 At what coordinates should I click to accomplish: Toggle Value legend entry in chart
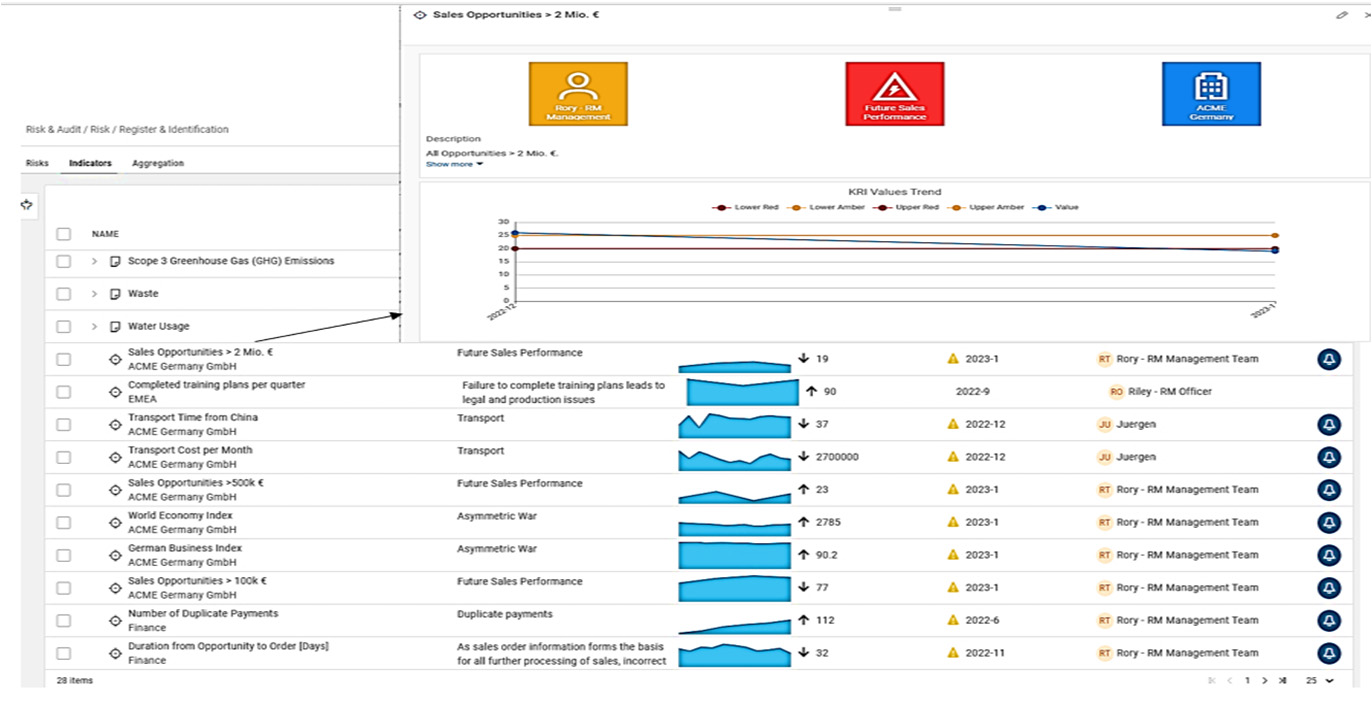[1056, 207]
